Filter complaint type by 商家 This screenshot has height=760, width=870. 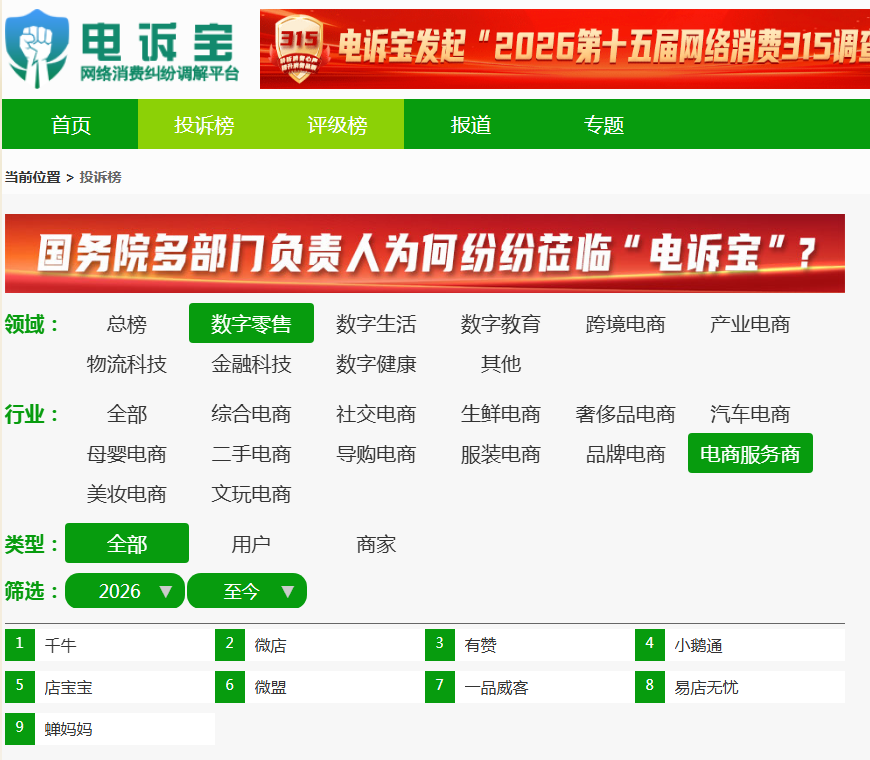click(376, 544)
